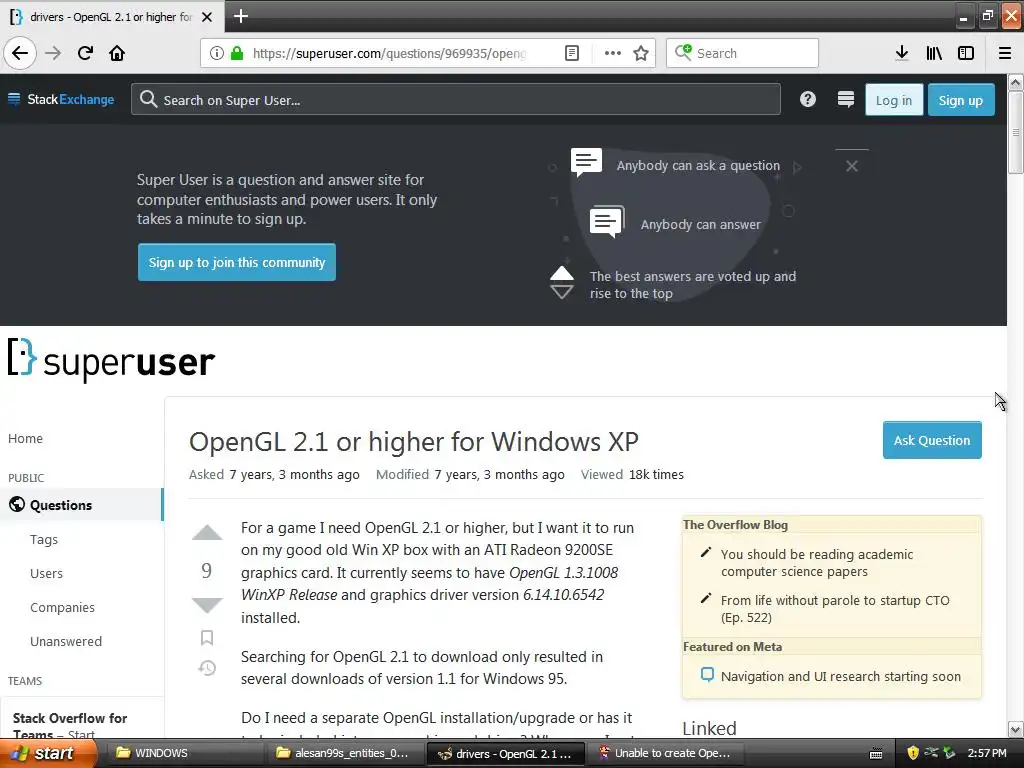Show the question activity history icon
Viewport: 1024px width, 768px height.
207,668
